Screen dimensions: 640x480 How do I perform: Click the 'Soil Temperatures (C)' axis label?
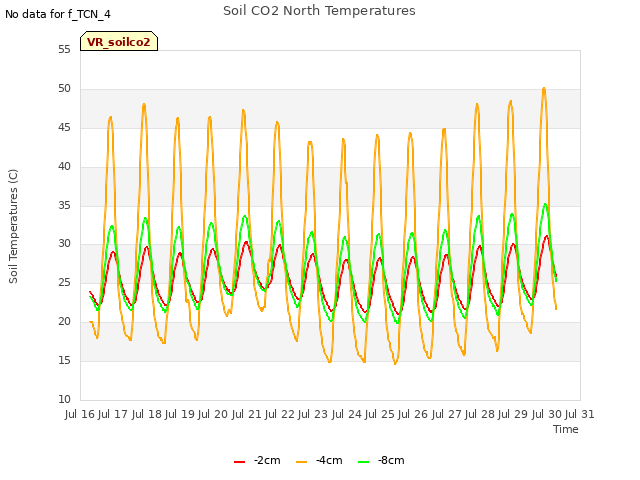[13, 226]
